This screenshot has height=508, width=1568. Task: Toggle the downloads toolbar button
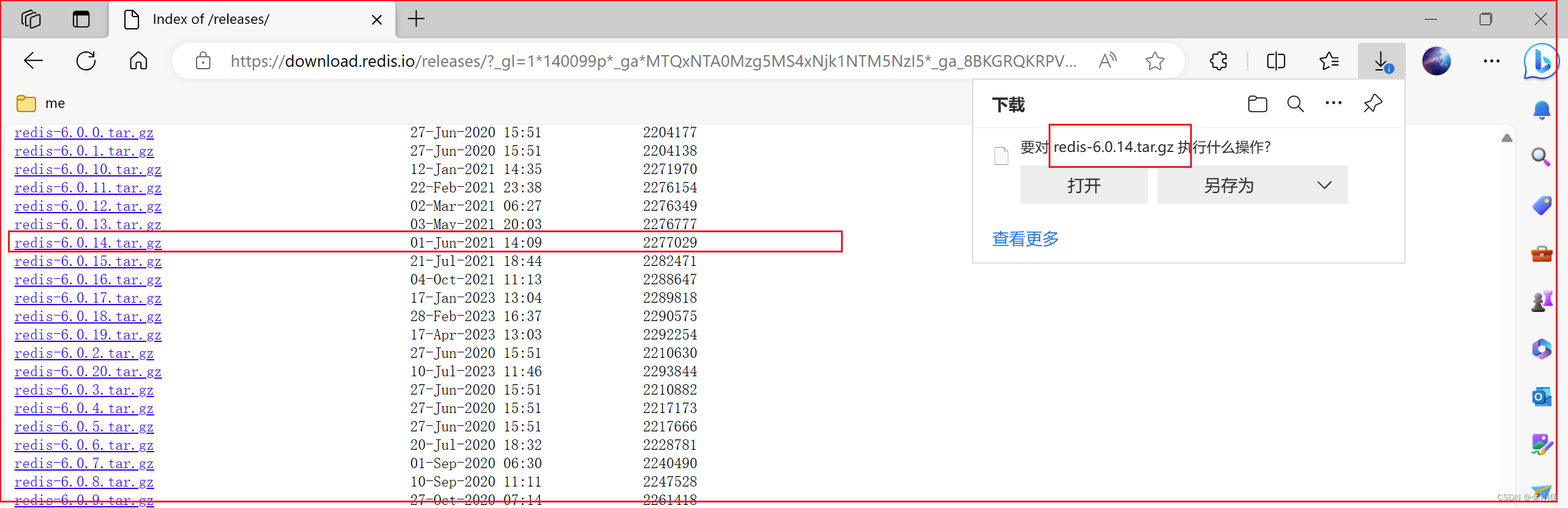[1381, 61]
